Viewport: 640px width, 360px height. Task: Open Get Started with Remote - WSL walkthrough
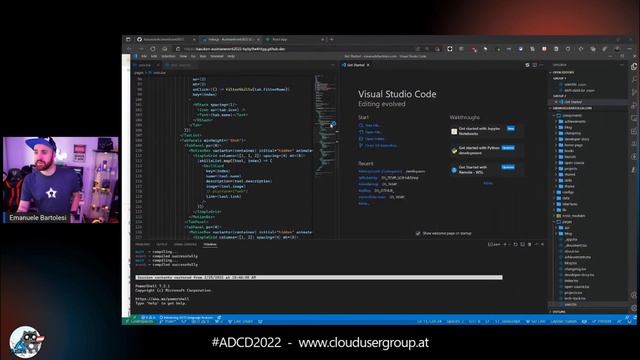click(x=486, y=169)
